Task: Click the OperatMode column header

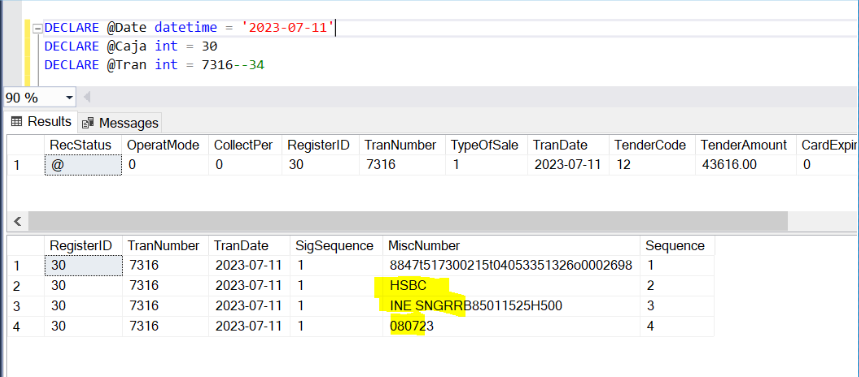Action: (166, 145)
